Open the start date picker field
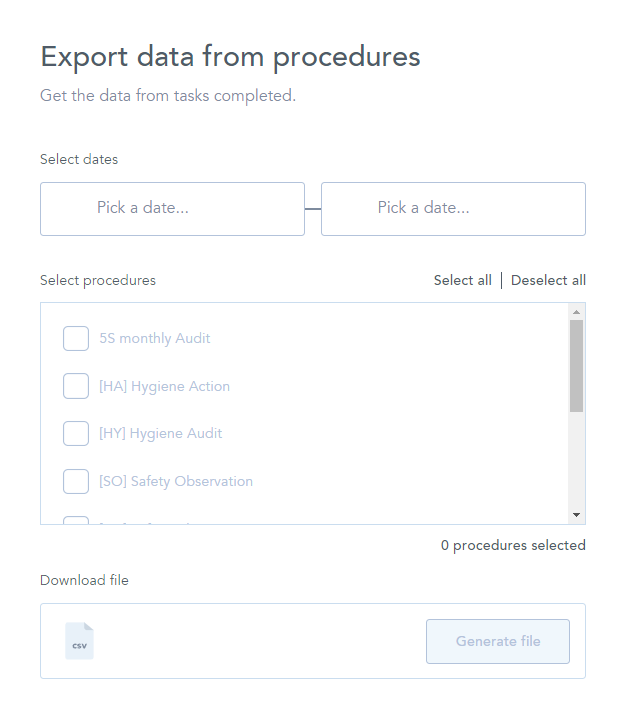This screenshot has width=618, height=705. 172,208
